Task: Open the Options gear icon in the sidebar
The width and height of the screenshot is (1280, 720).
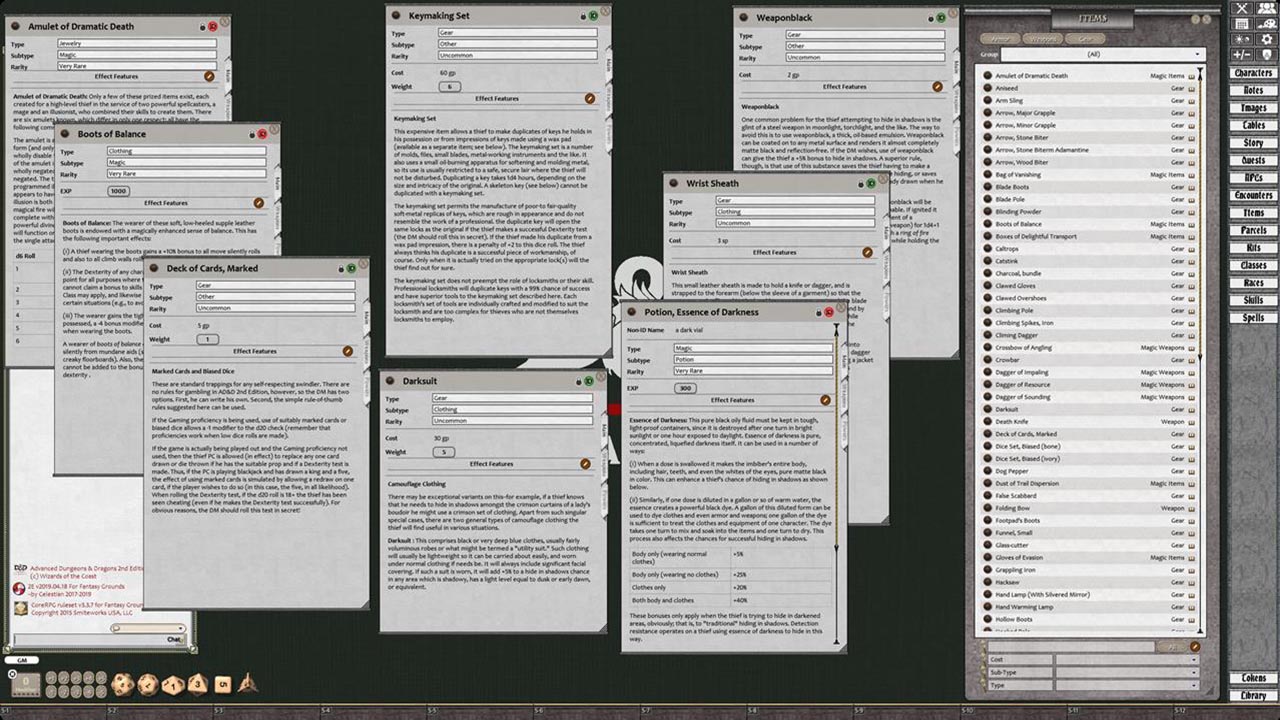Action: (x=1267, y=39)
